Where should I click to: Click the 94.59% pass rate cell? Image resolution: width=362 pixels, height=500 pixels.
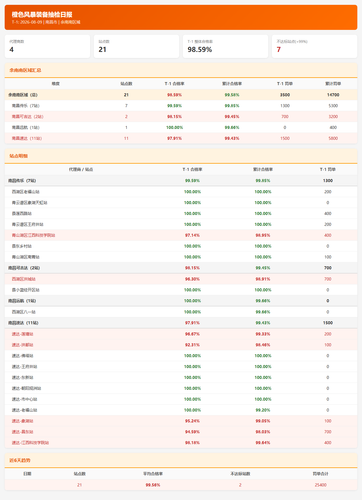(192, 432)
